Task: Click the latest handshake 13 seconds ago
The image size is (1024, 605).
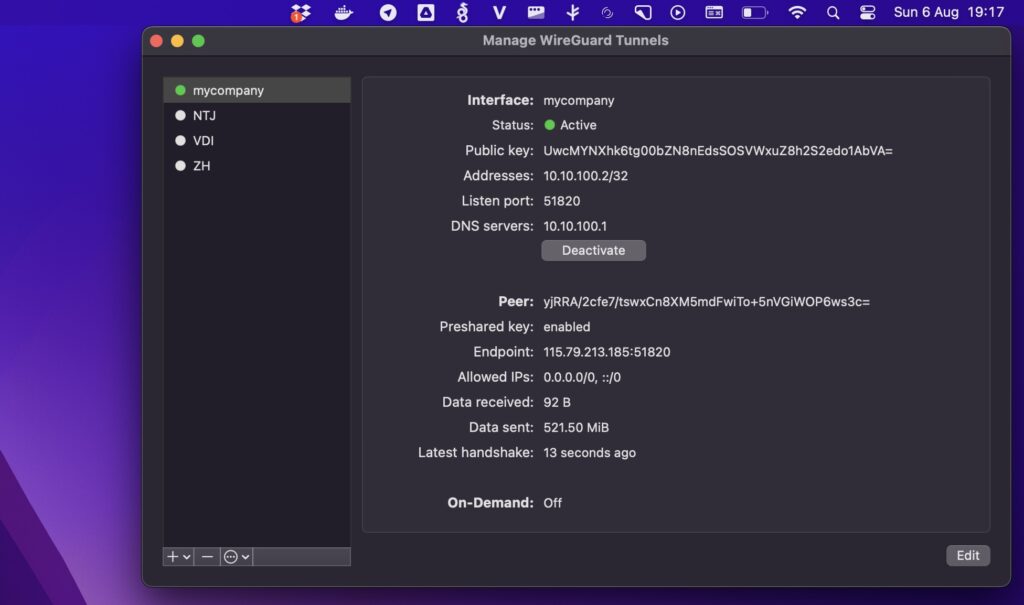Action: (590, 453)
